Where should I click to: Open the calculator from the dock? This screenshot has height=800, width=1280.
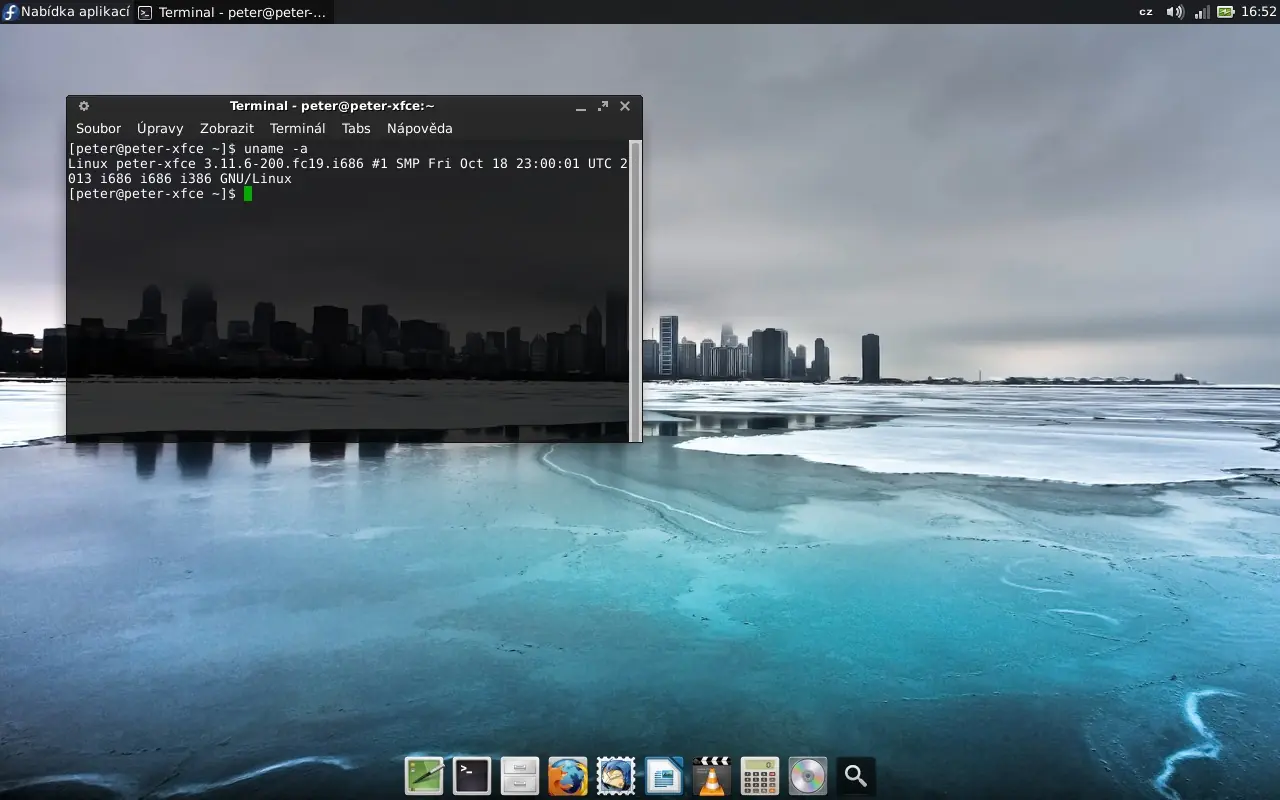click(x=760, y=776)
